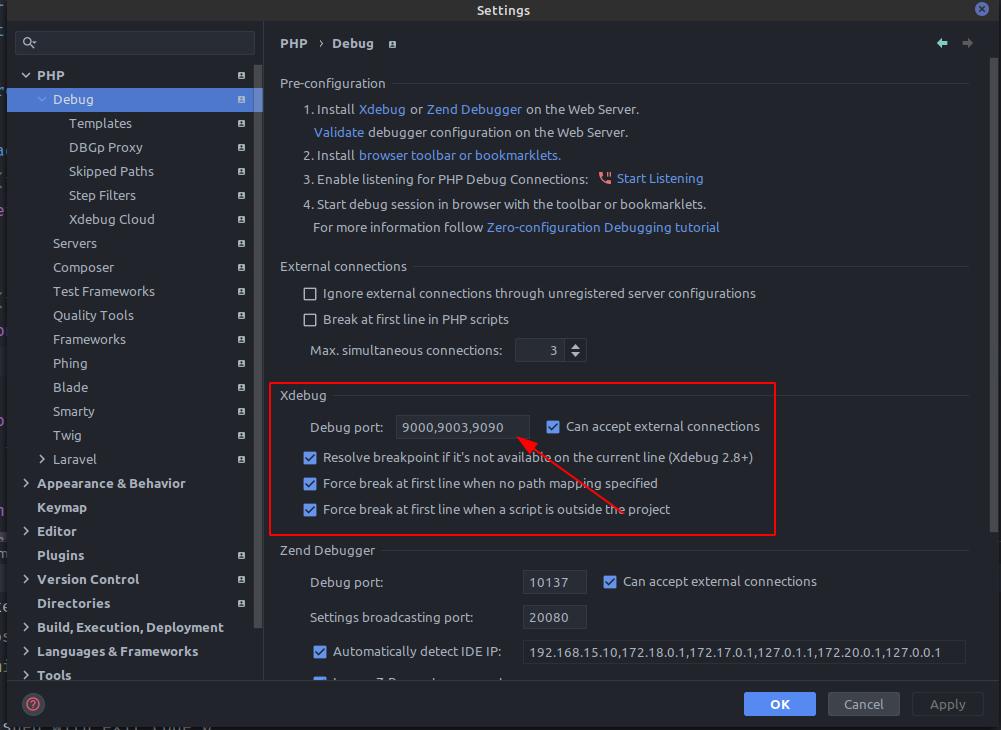Open the help question mark icon
This screenshot has width=1001, height=730.
pyautogui.click(x=33, y=704)
